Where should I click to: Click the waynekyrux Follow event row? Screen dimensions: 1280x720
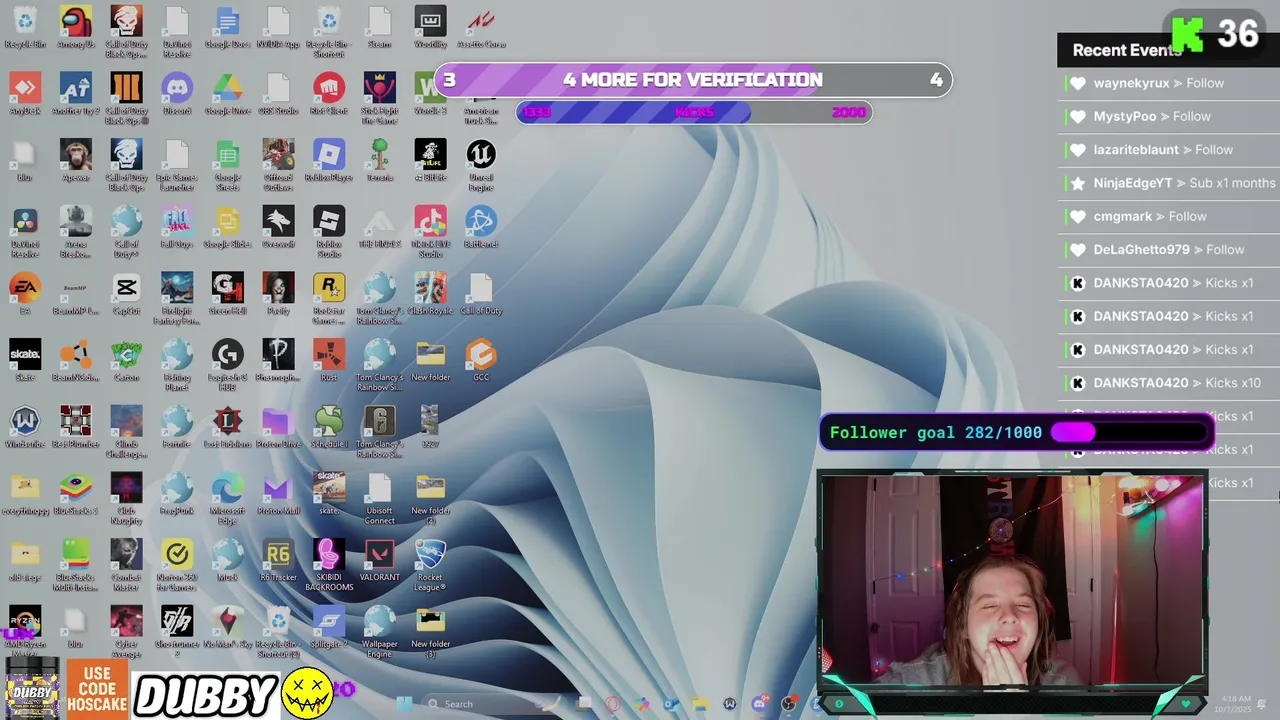[1168, 83]
